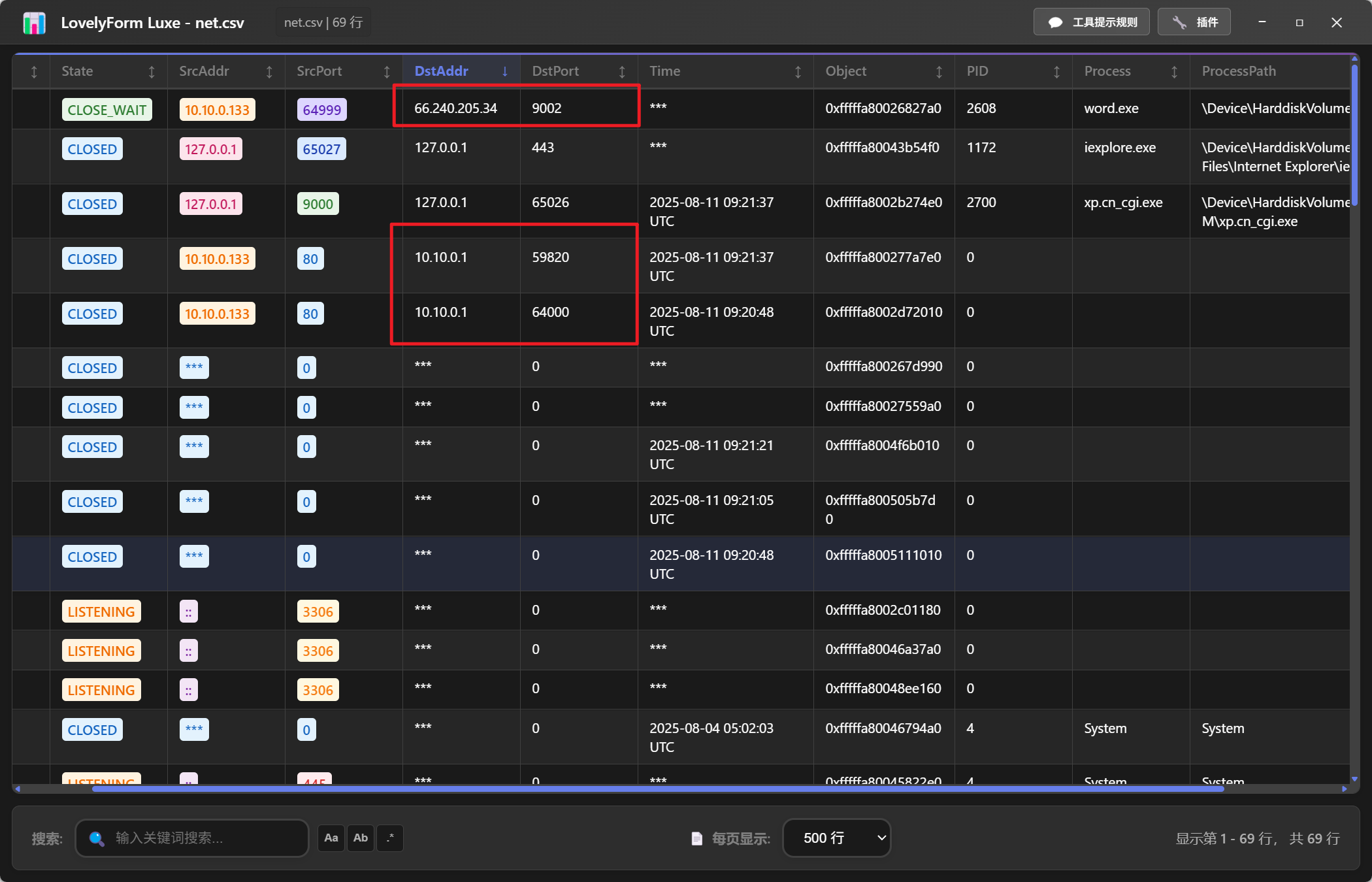
Task: Open the 工具提示规则 button
Action: pyautogui.click(x=1092, y=22)
